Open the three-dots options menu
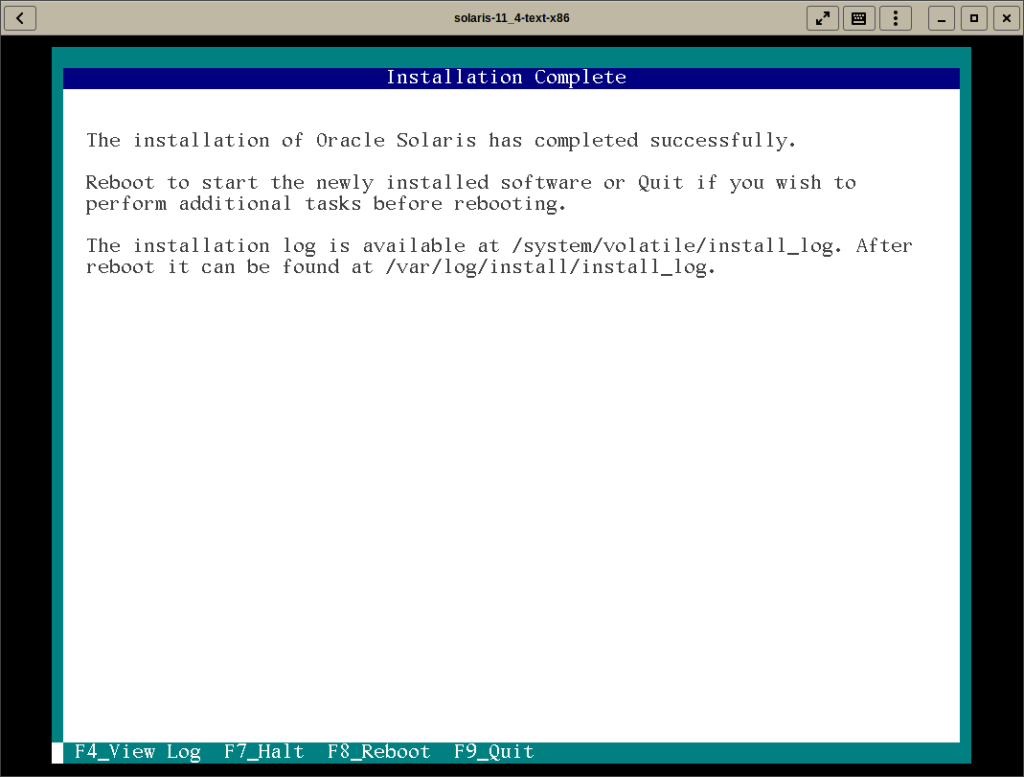Viewport: 1024px width, 777px height. pos(895,18)
